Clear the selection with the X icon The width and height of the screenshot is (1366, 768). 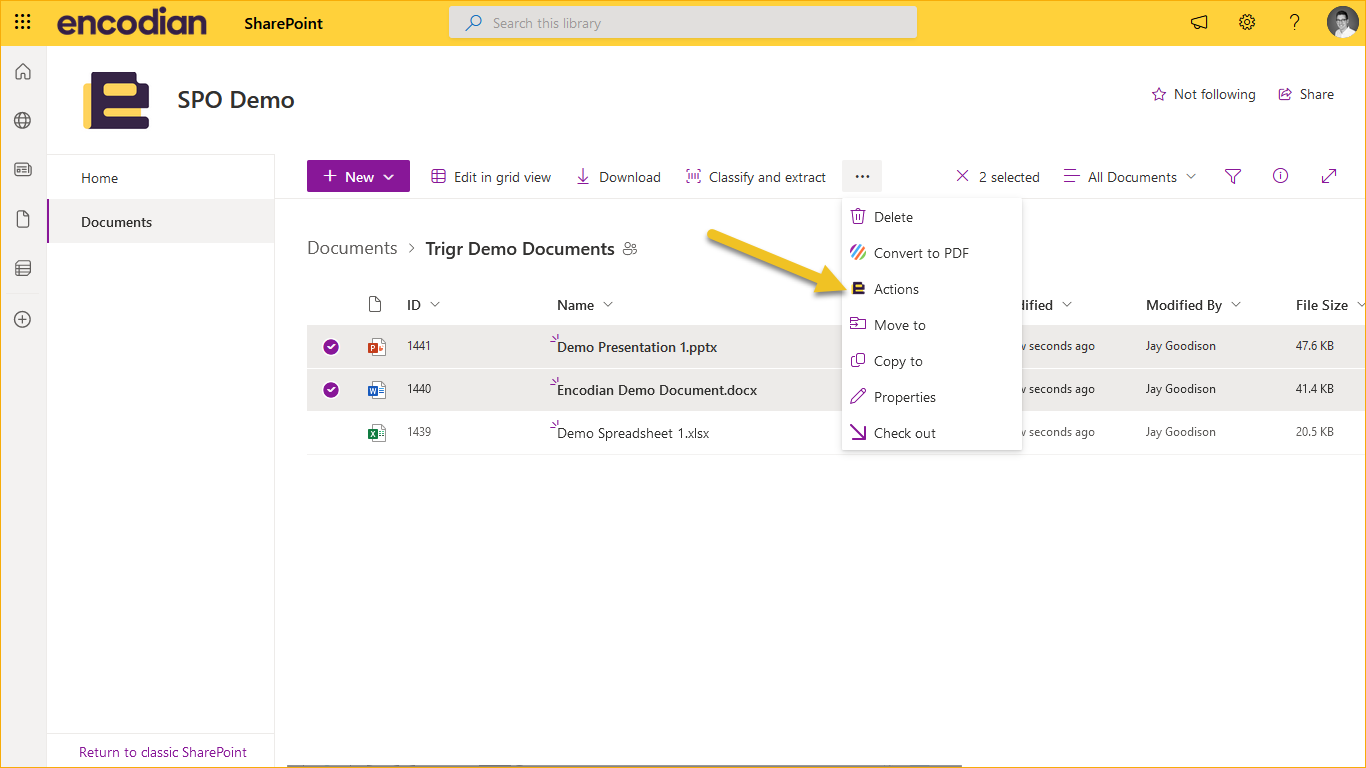click(x=962, y=176)
